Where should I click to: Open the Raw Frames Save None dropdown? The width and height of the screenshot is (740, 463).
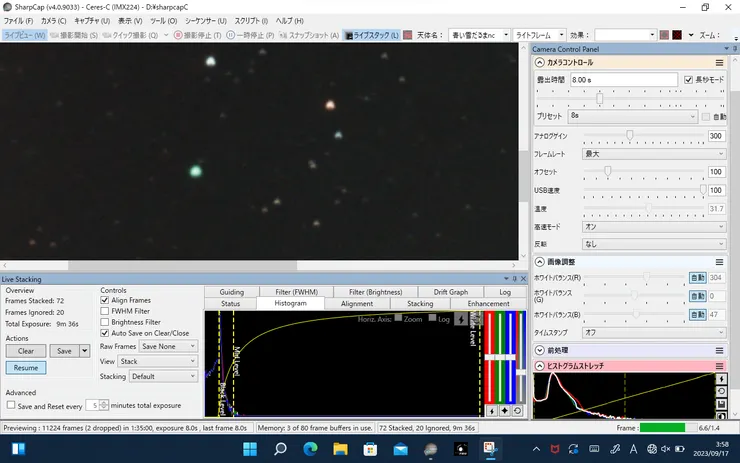point(168,346)
